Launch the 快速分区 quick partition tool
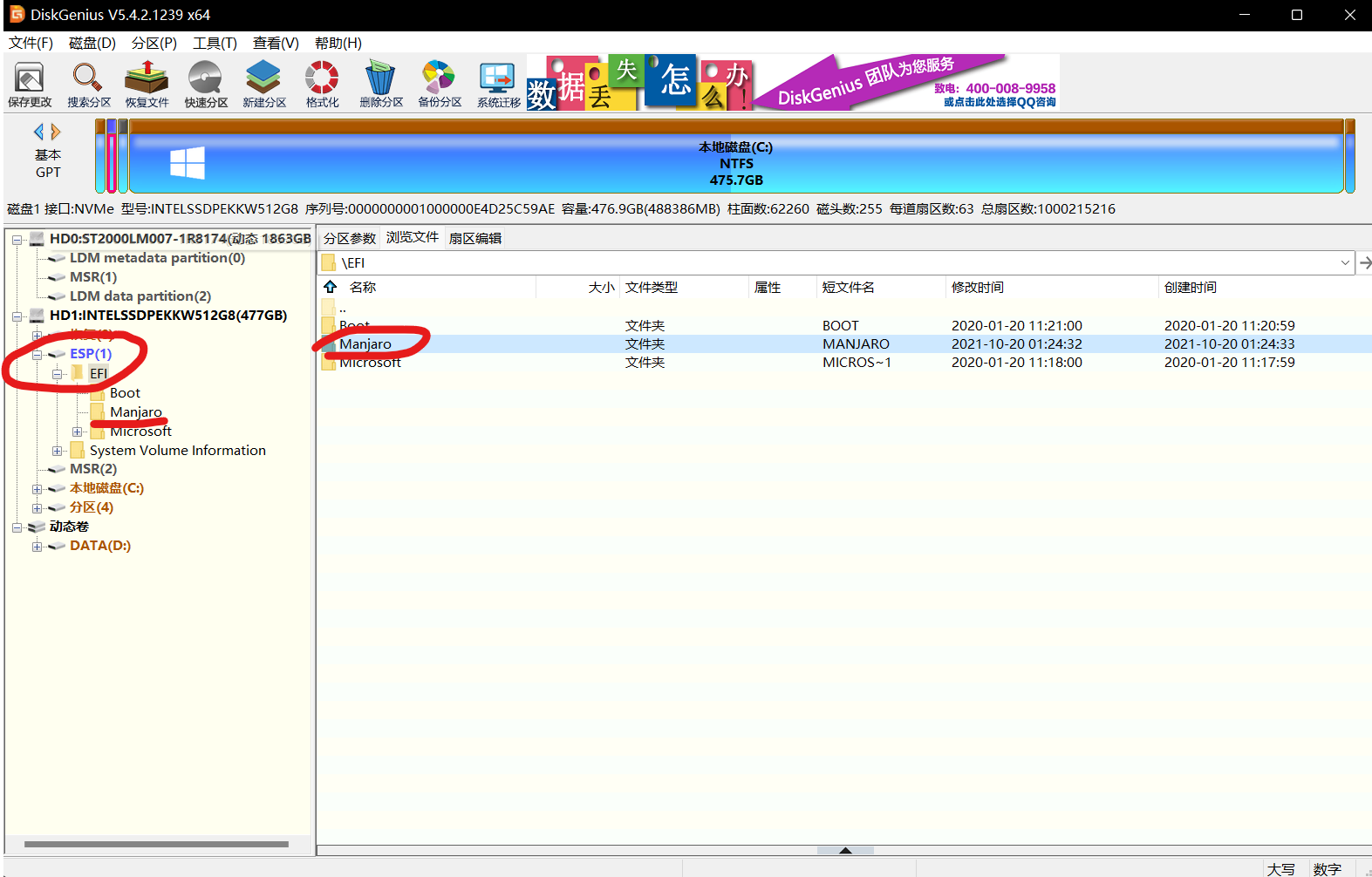The height and width of the screenshot is (877, 1372). tap(206, 84)
